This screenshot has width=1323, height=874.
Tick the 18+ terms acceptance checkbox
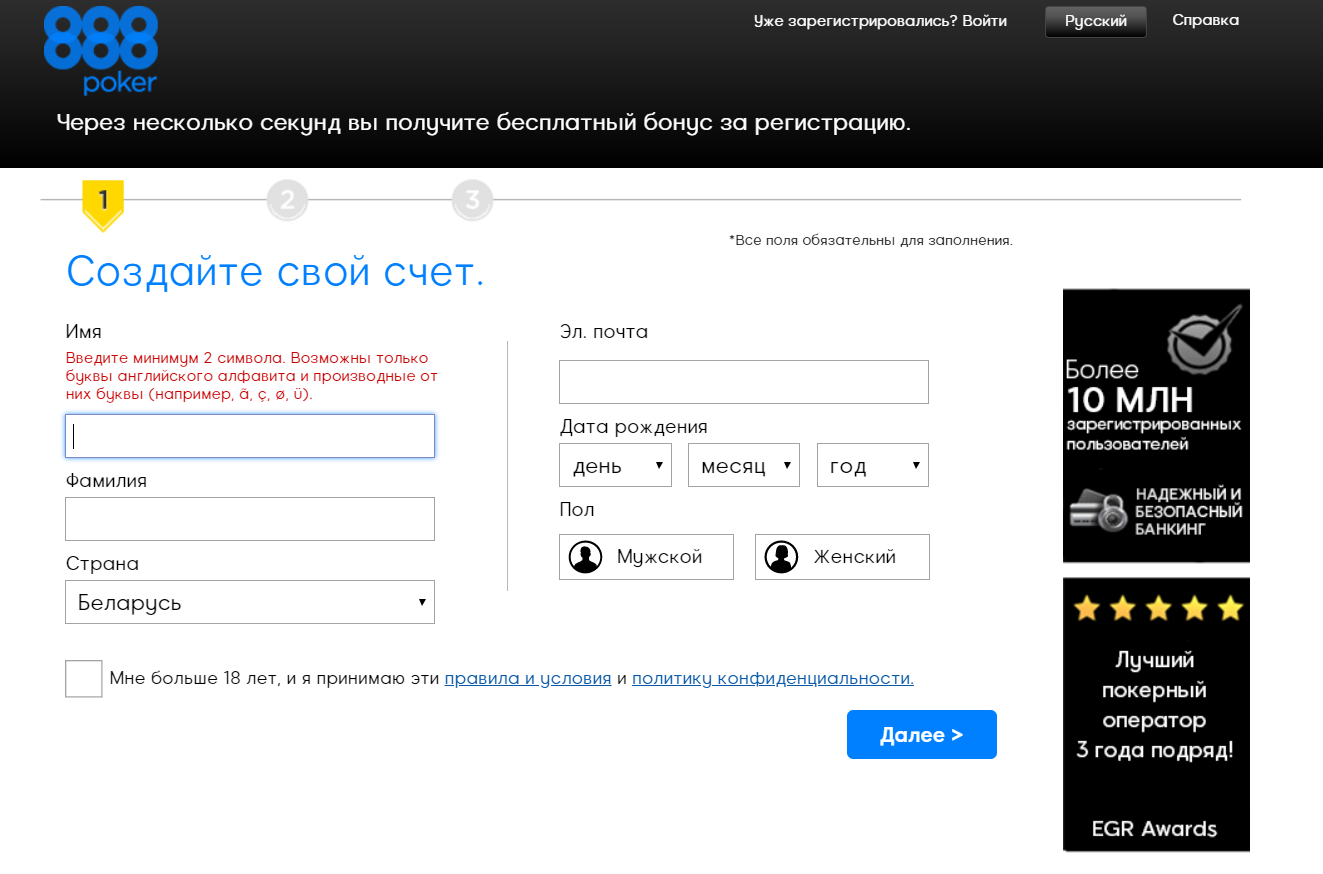click(84, 678)
